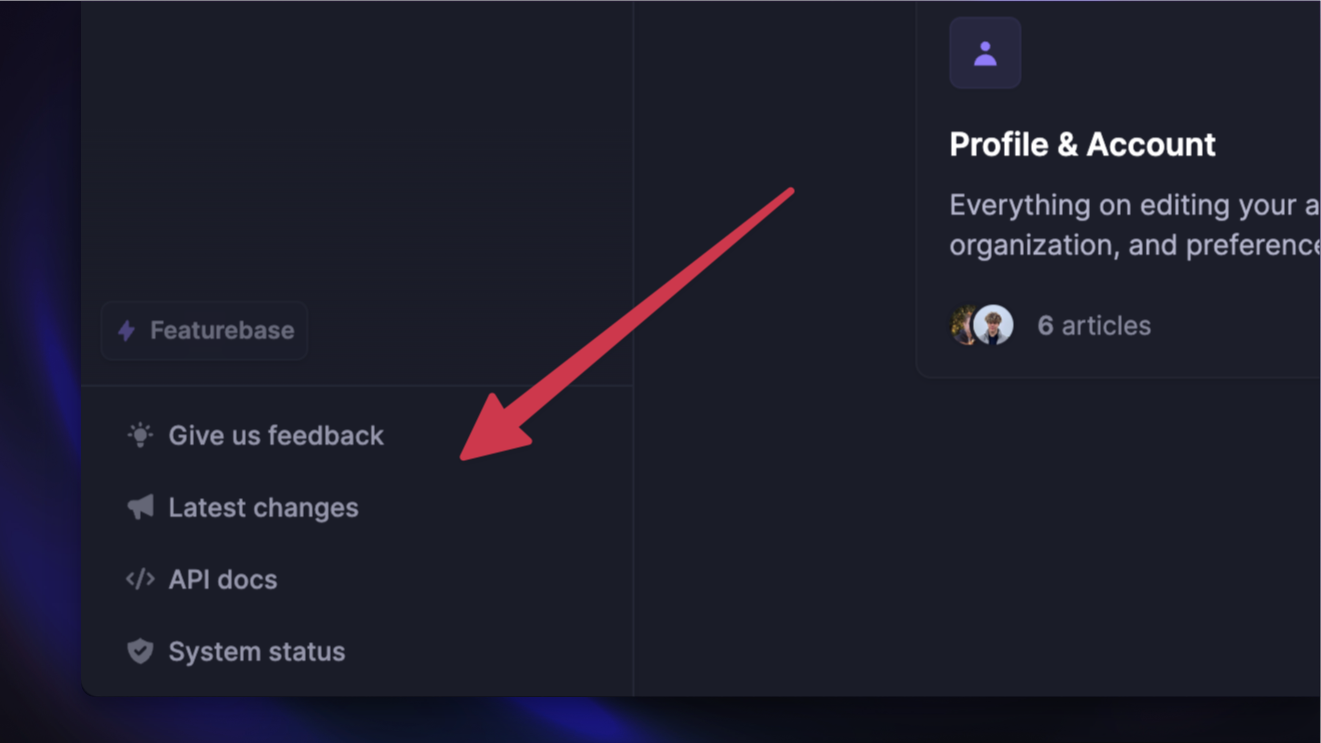Click the lightning bolt icon in the Featurebase badge
Image resolution: width=1321 pixels, height=743 pixels.
click(x=125, y=330)
